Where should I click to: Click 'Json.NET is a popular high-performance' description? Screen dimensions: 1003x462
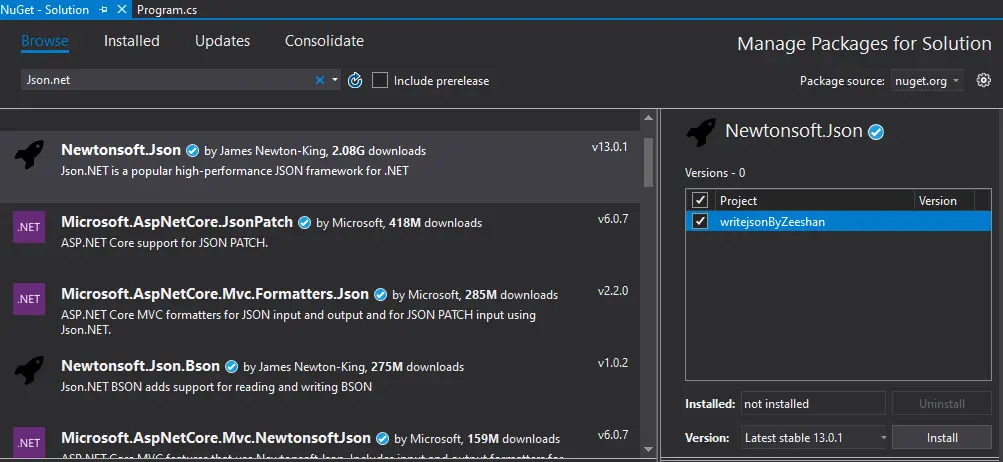click(x=235, y=171)
